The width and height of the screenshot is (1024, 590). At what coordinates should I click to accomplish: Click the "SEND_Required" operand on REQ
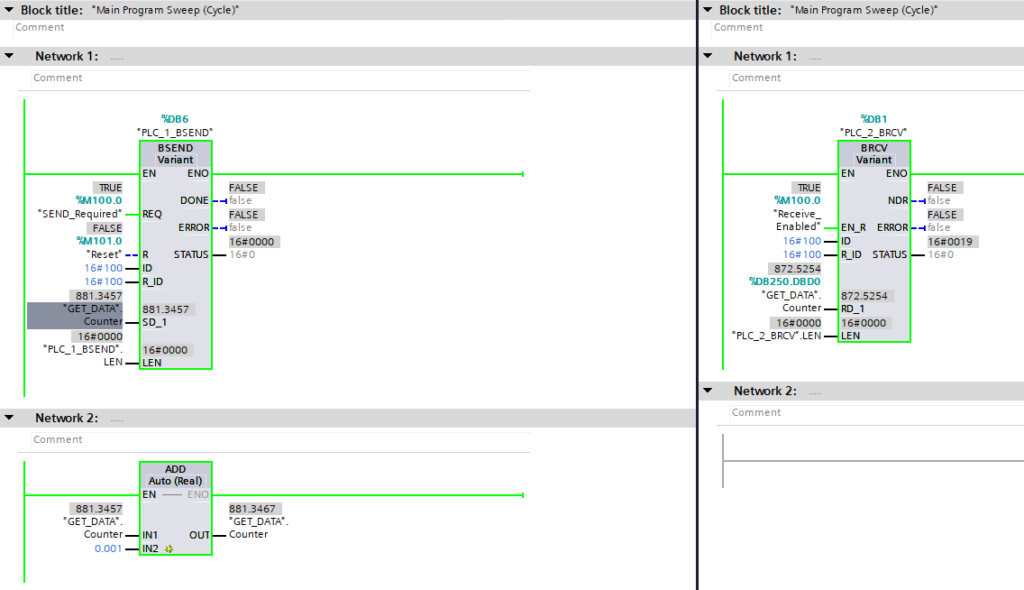tap(79, 214)
